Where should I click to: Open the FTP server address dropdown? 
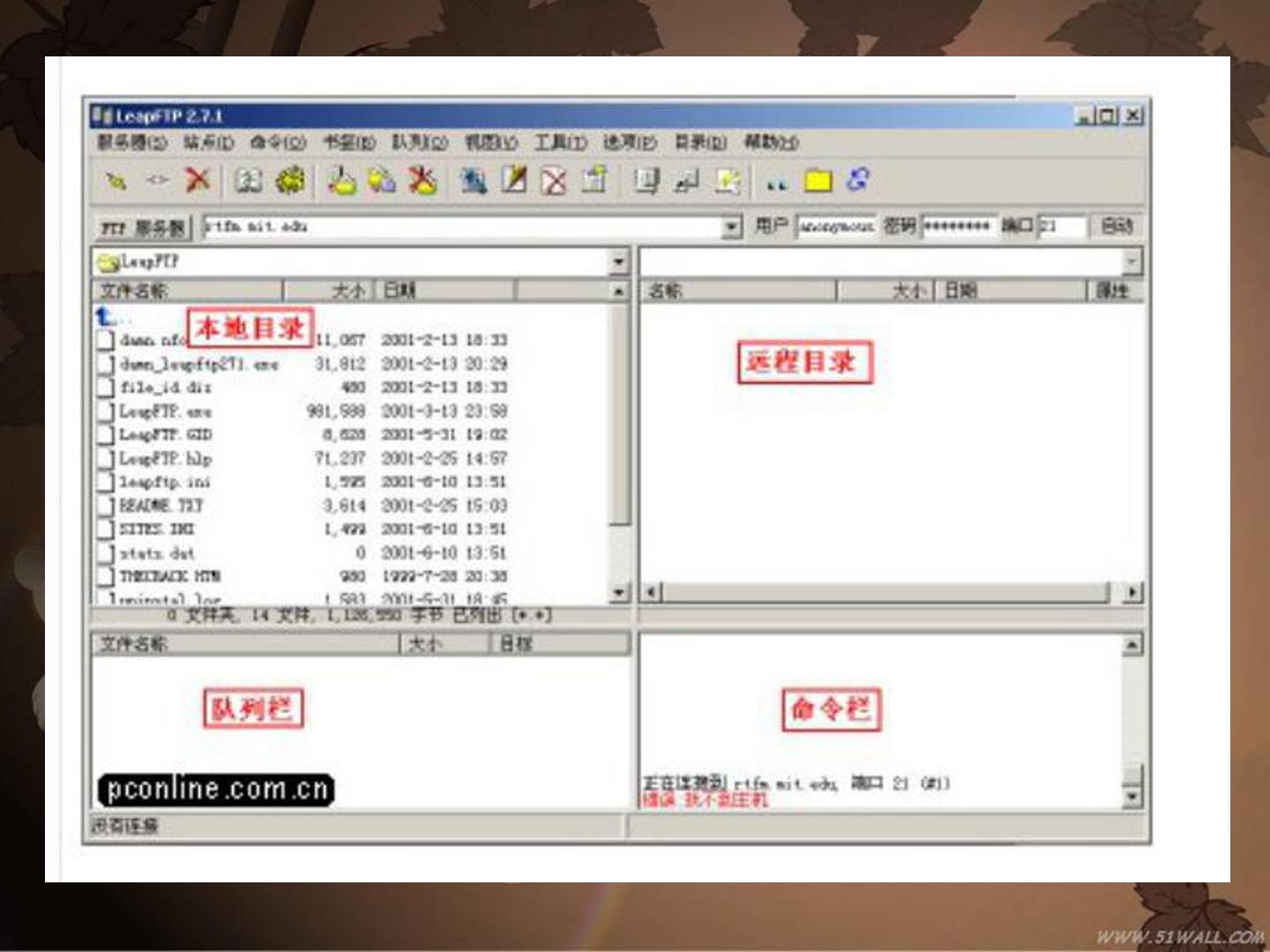coord(731,227)
